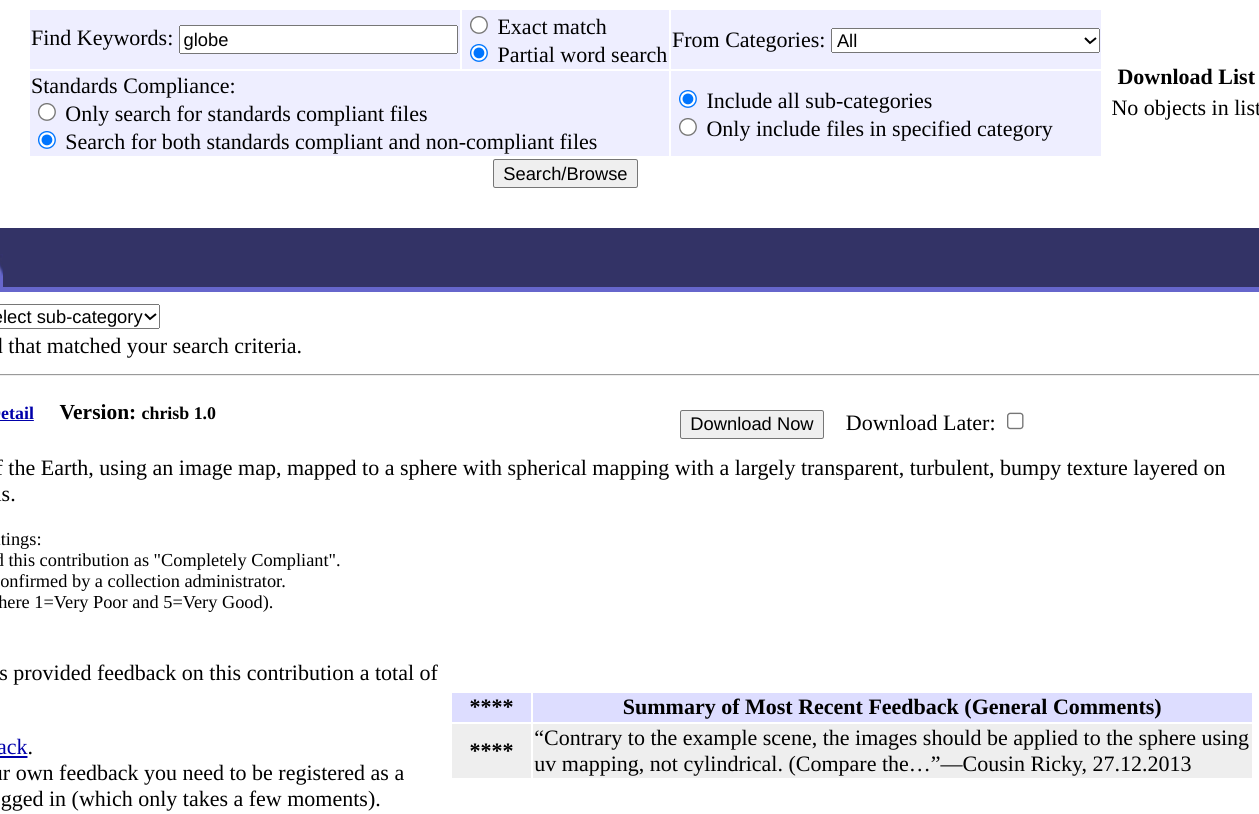The image size is (1259, 814).
Task: Click the star rating in the header row
Action: tap(491, 707)
